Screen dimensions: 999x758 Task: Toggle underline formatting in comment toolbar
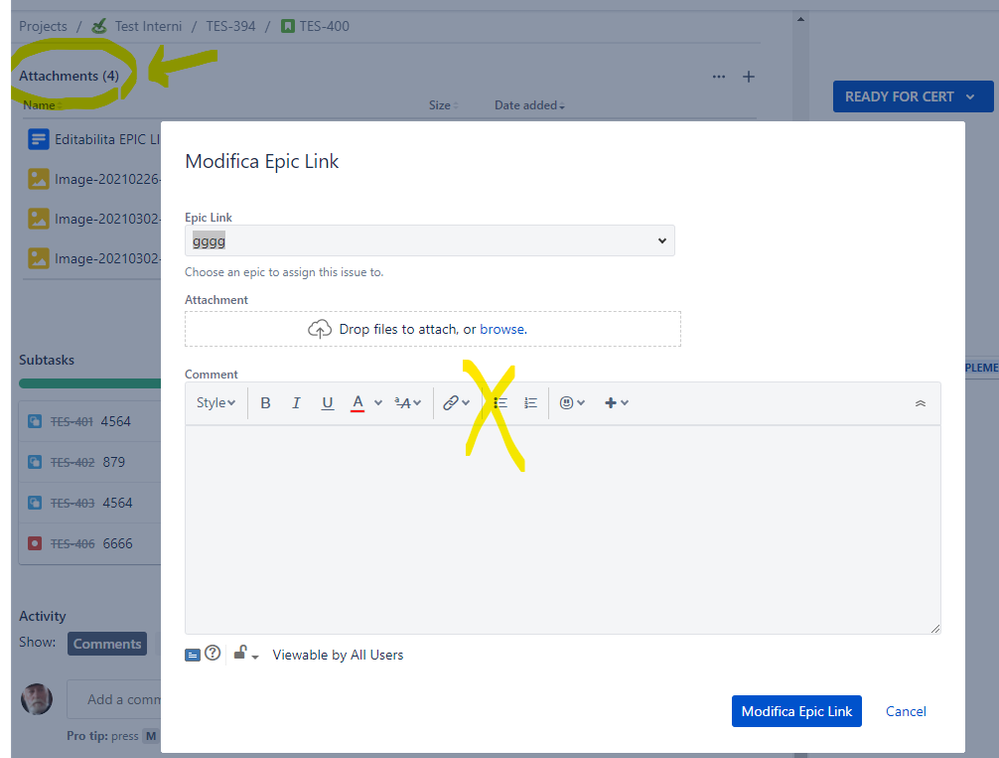point(327,403)
